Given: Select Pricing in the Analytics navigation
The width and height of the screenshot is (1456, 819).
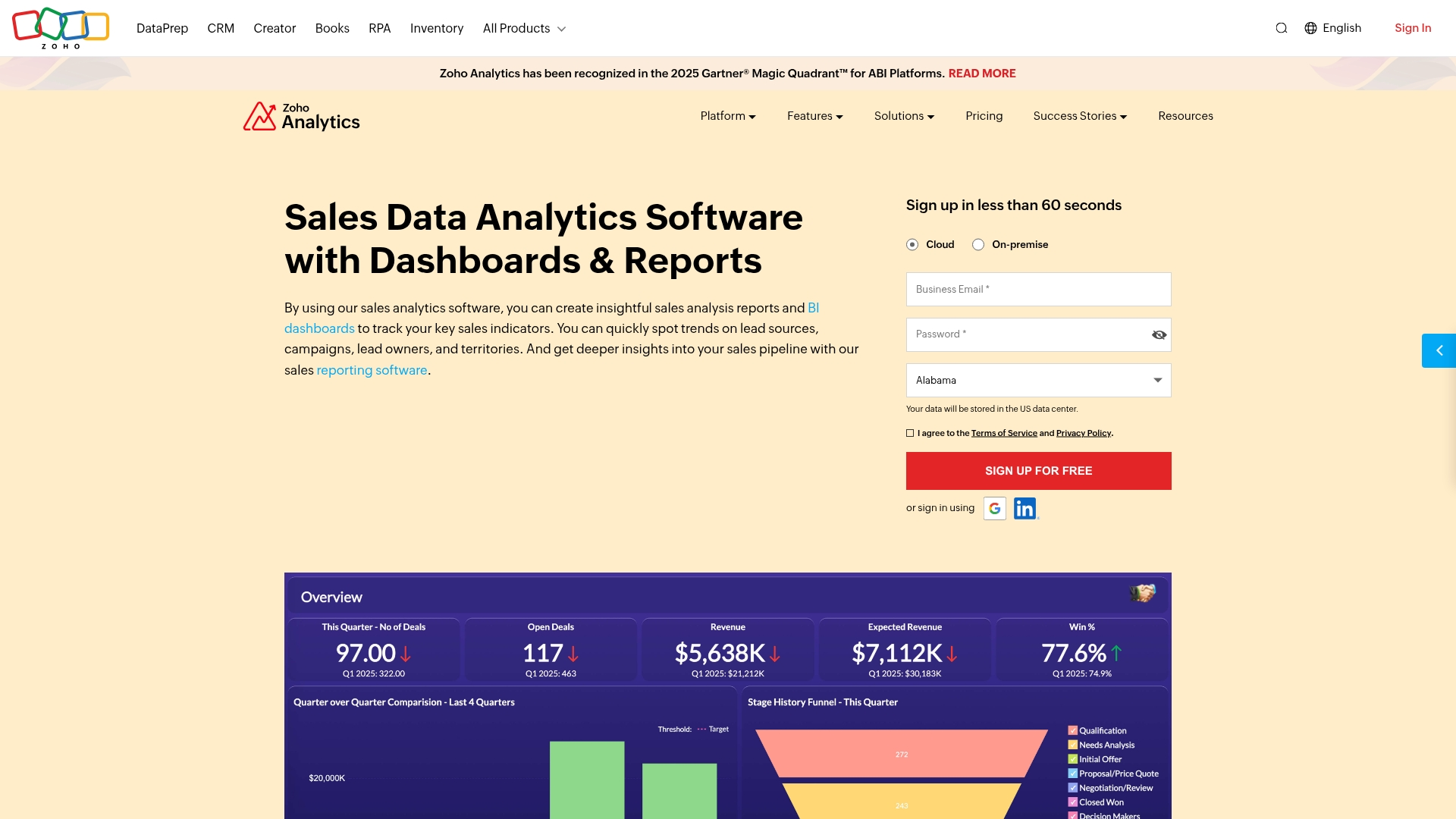Looking at the screenshot, I should click(984, 116).
